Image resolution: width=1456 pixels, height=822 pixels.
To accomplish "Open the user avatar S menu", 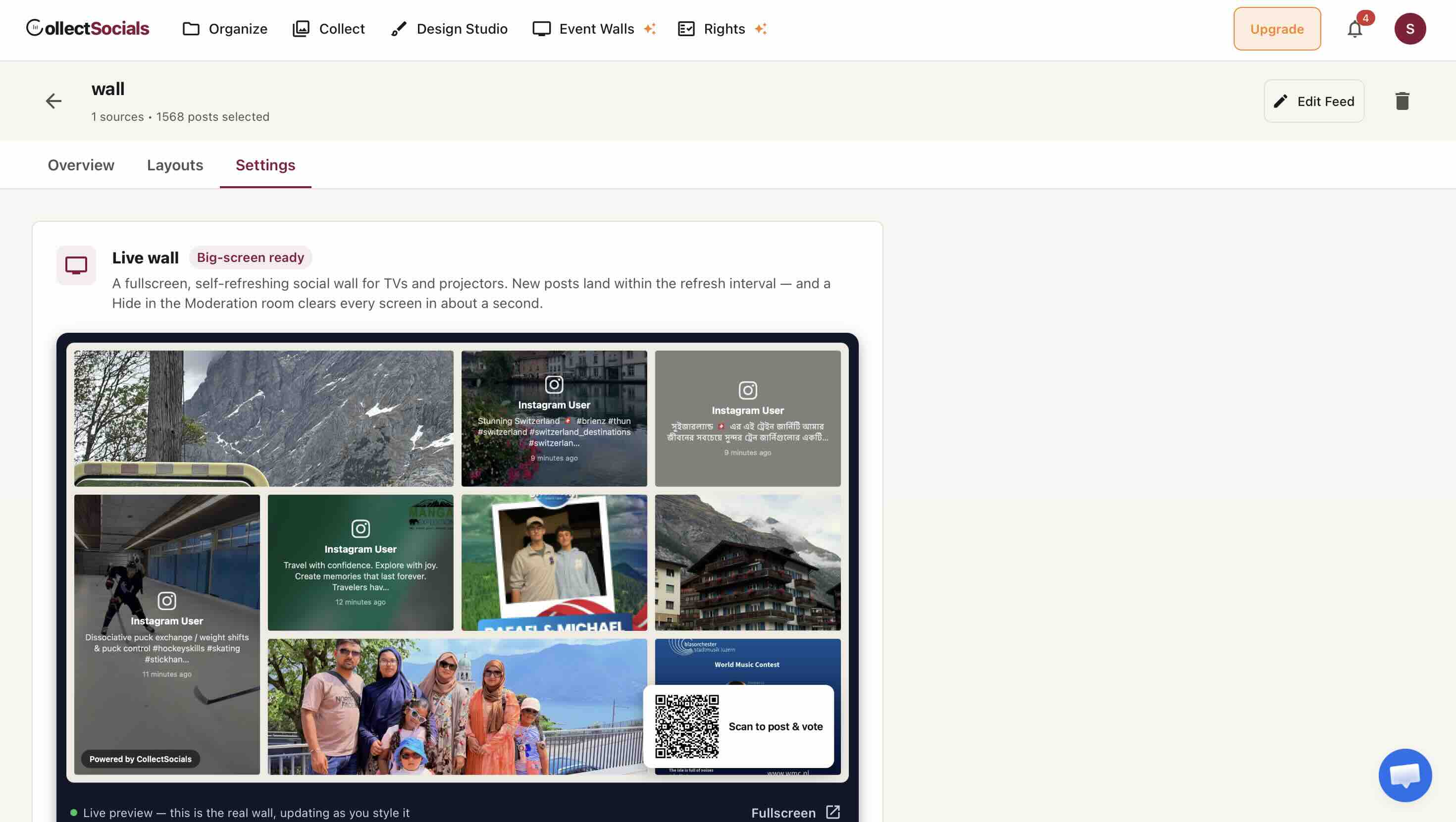I will [x=1409, y=29].
